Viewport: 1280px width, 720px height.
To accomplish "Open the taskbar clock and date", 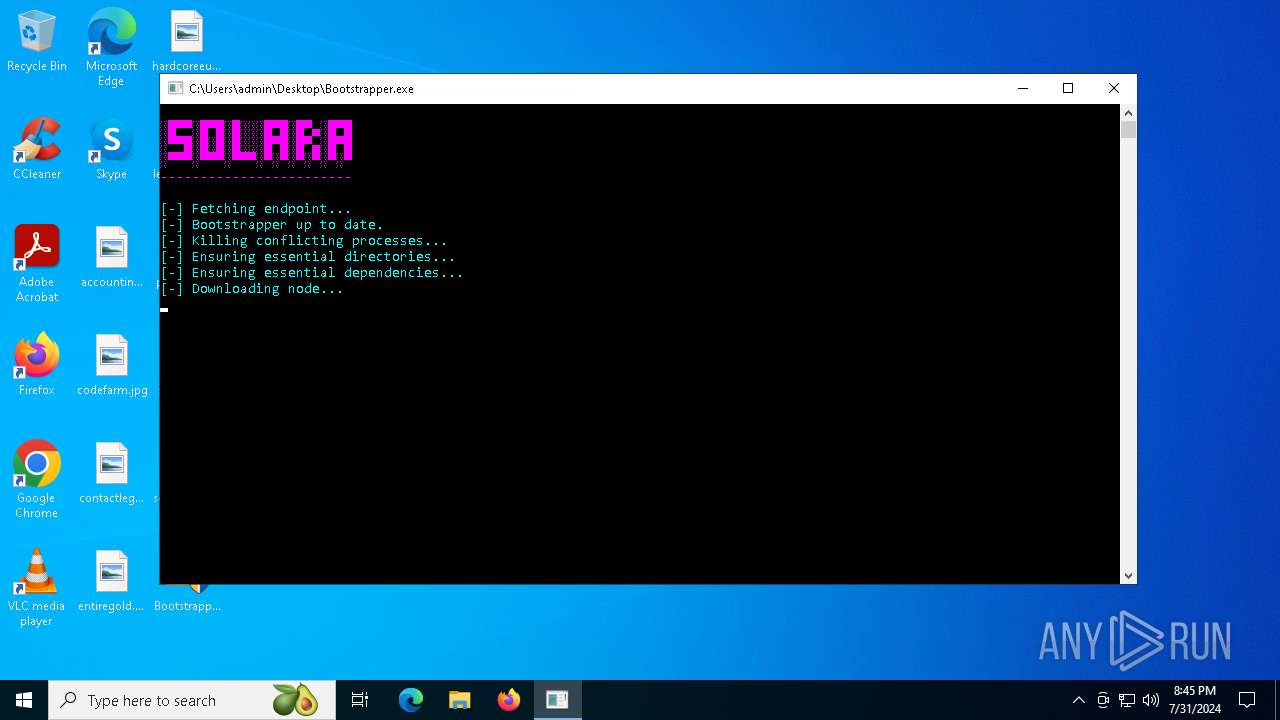I will click(x=1195, y=700).
